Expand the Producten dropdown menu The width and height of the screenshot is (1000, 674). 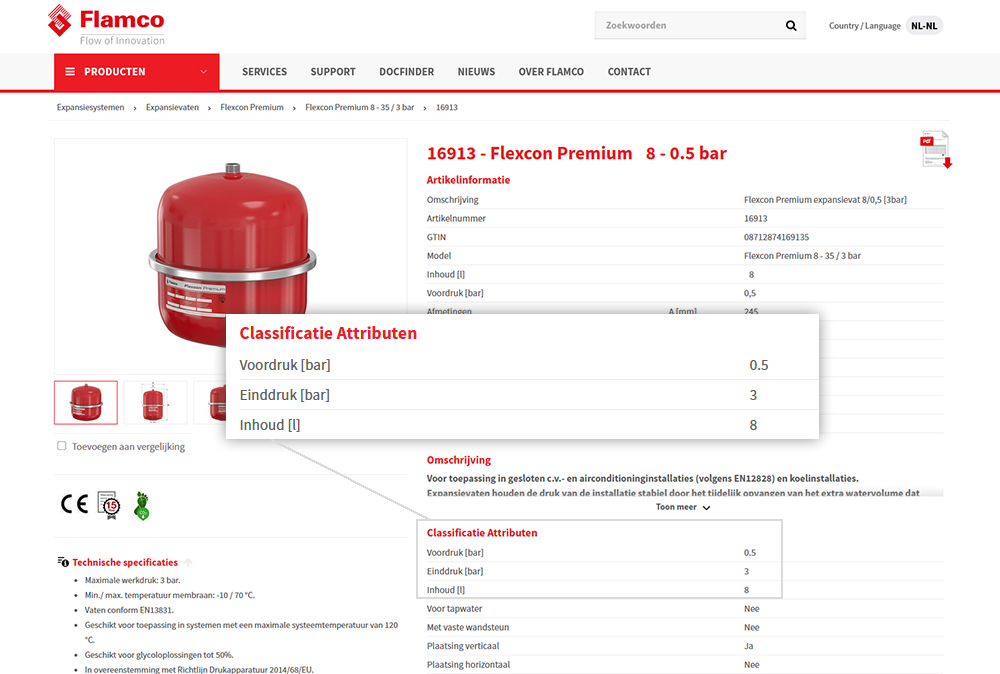point(203,72)
